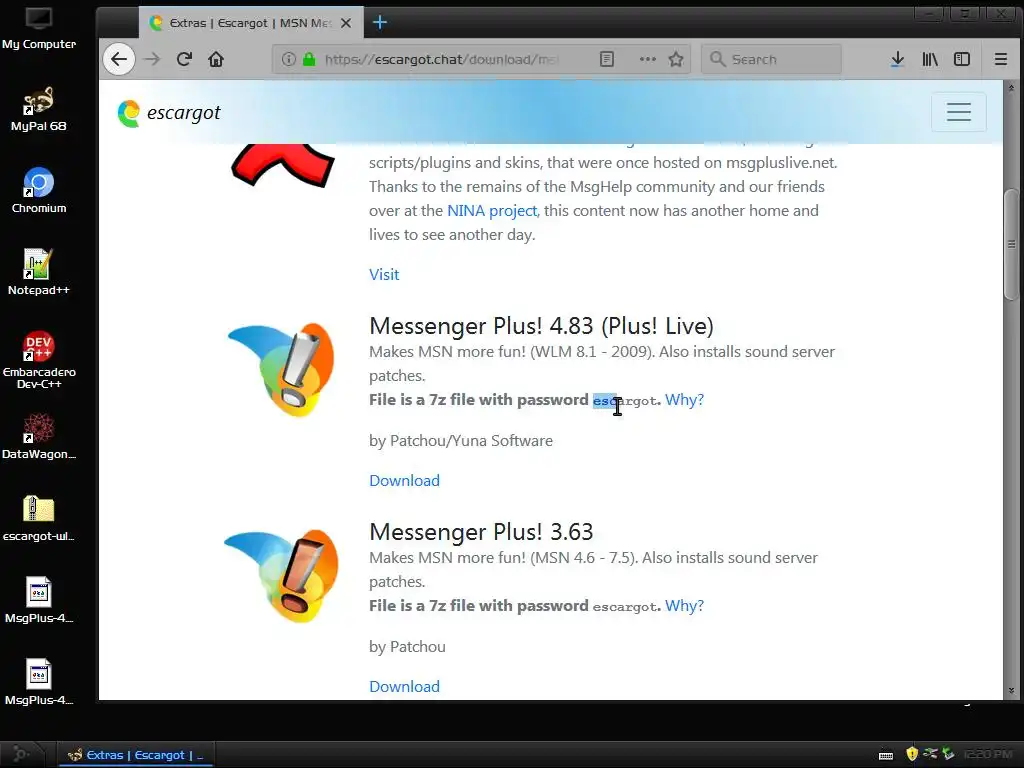Open site information icon in address bar

coord(289,59)
